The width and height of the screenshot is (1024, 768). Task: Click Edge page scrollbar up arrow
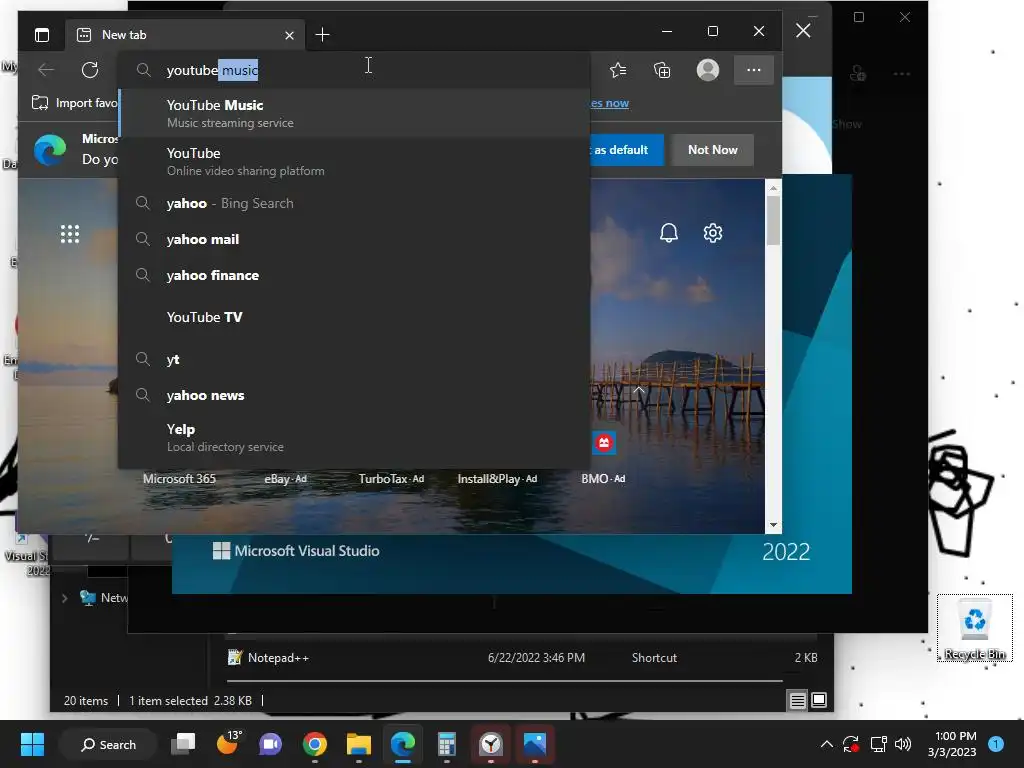[x=773, y=188]
